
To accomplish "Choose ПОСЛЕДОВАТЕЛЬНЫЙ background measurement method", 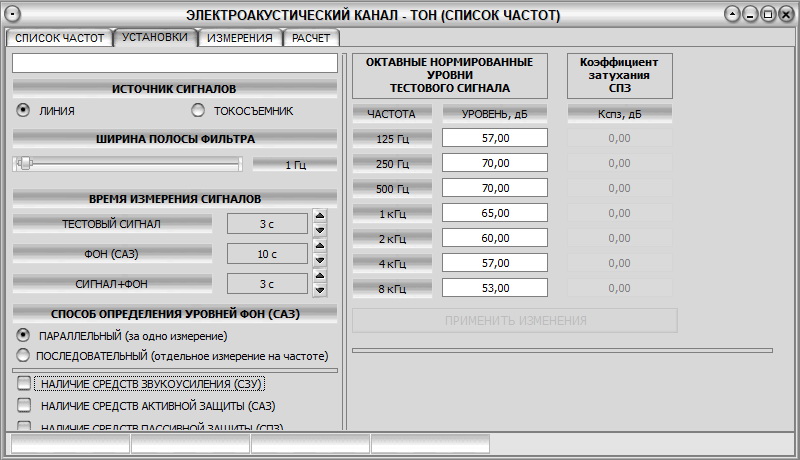I will coord(24,355).
